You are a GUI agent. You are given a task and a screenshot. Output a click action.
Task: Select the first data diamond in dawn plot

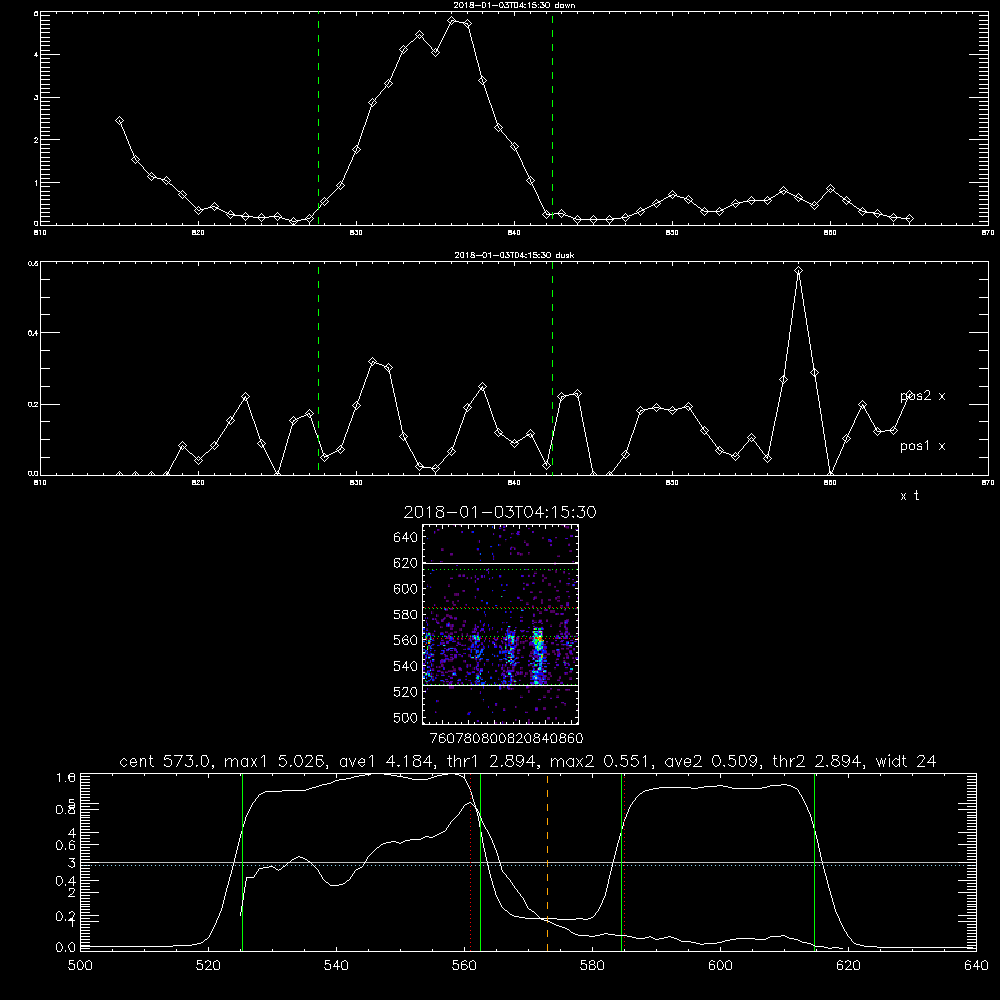coord(119,121)
